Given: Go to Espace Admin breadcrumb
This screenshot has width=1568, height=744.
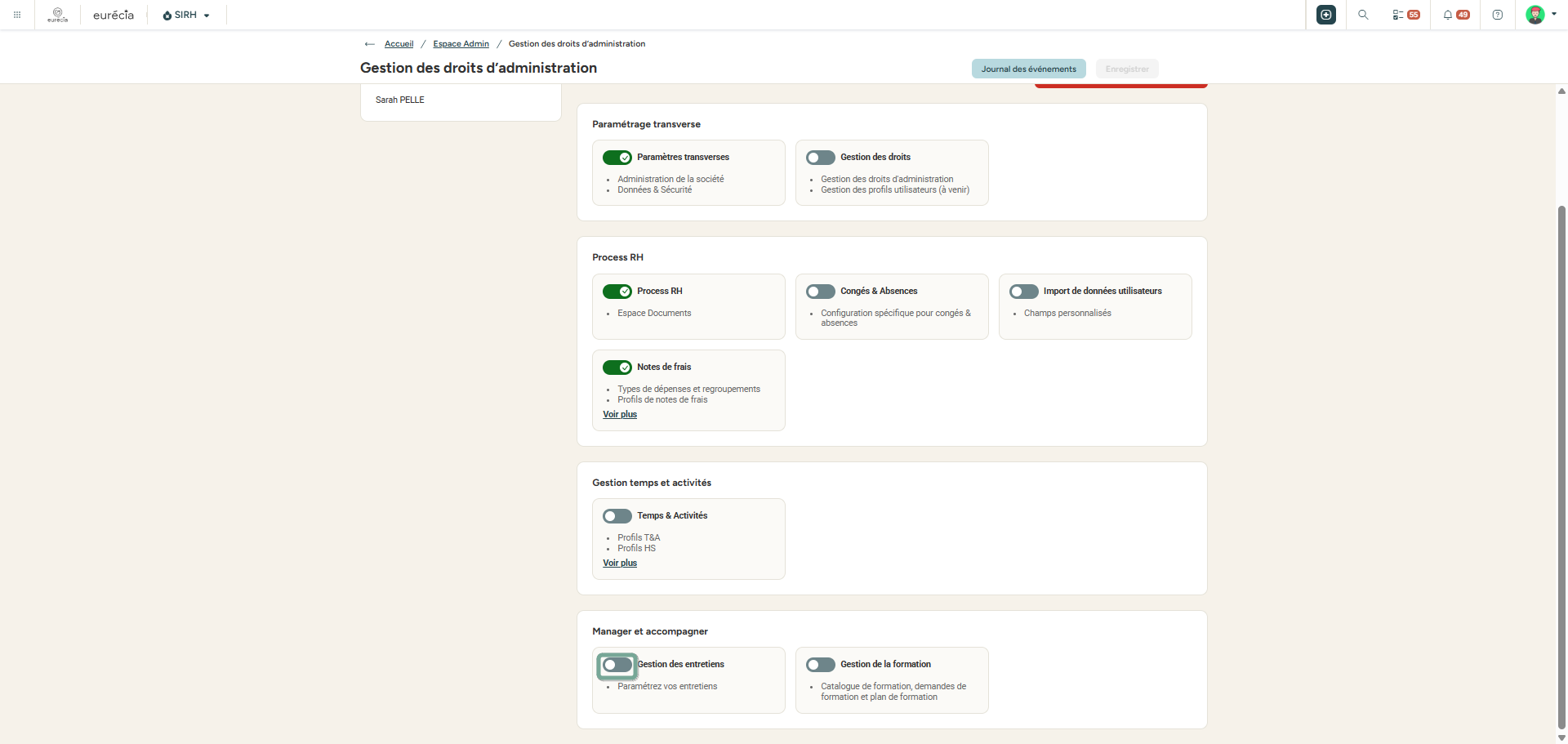Looking at the screenshot, I should point(461,44).
